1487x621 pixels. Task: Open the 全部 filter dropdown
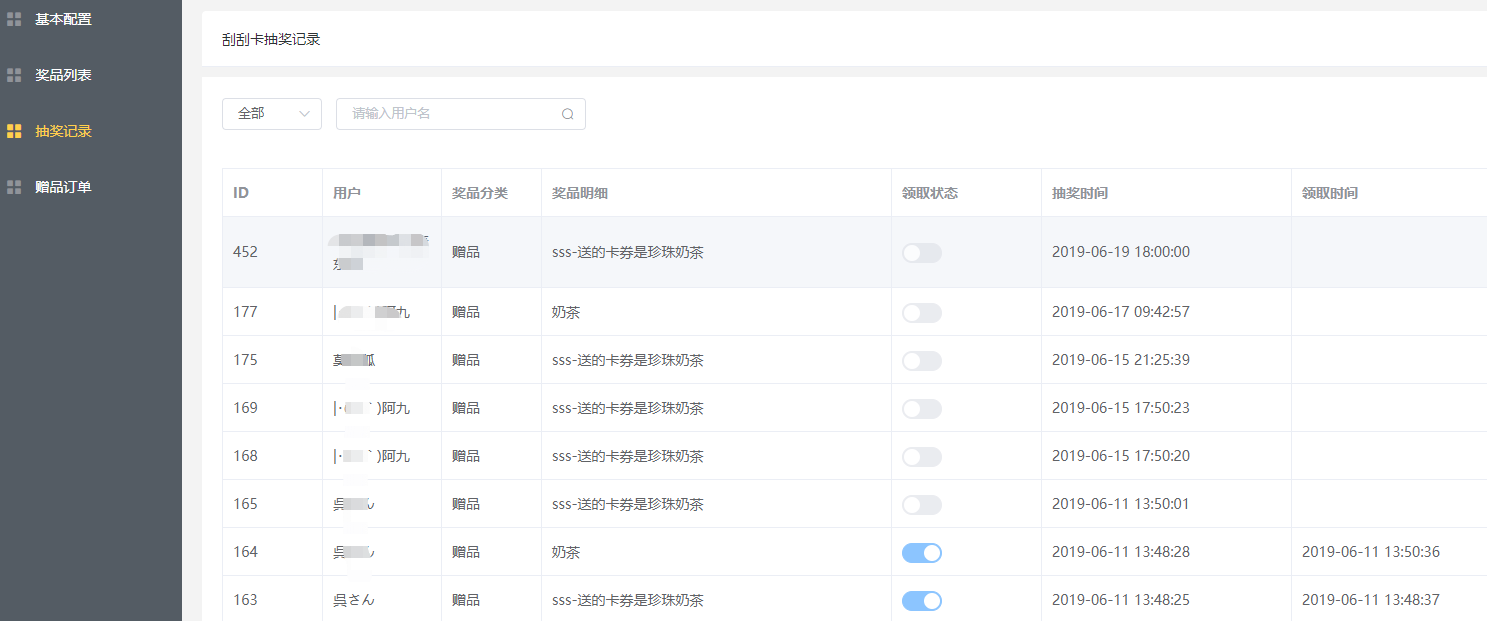[271, 114]
